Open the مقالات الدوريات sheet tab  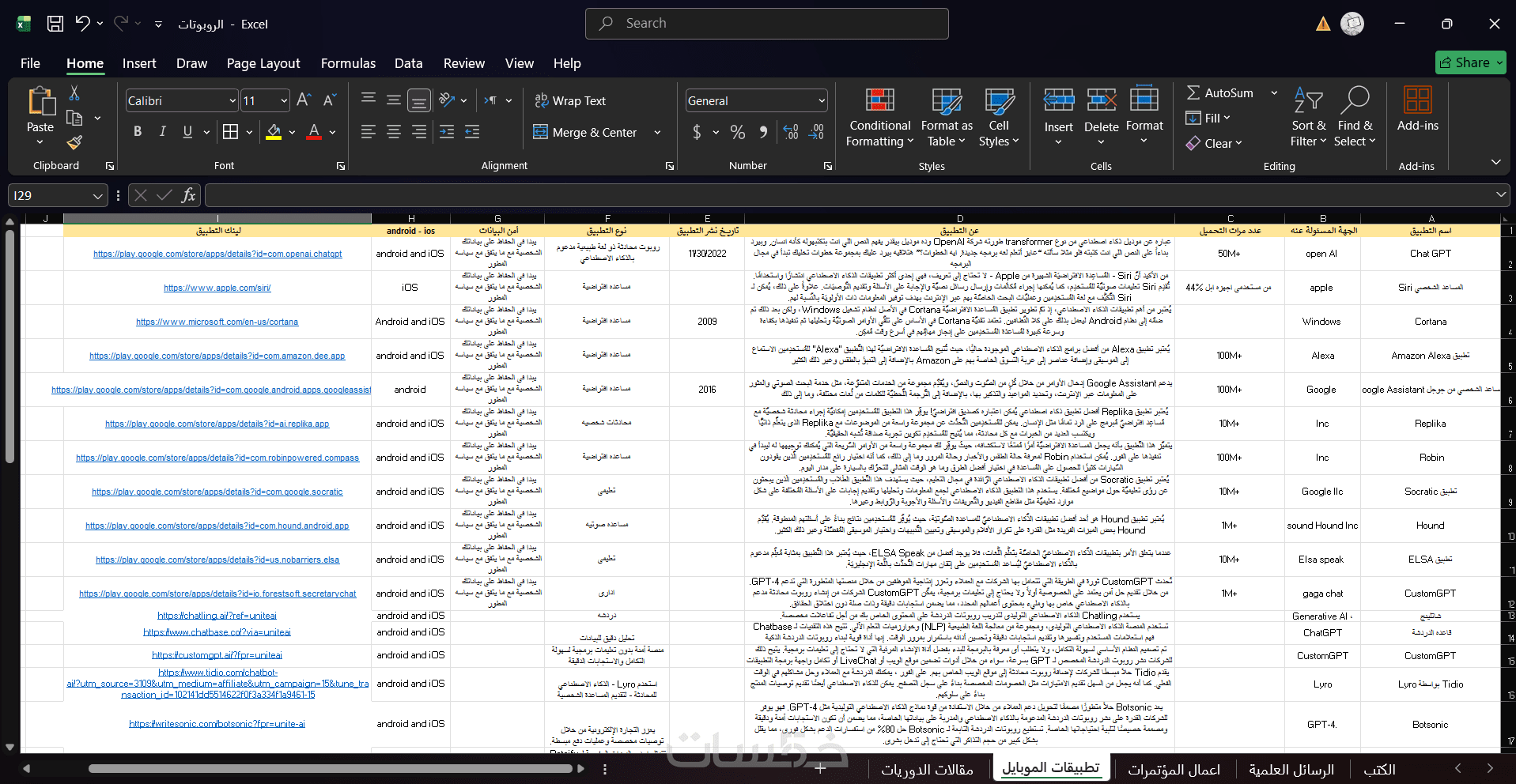[x=928, y=769]
